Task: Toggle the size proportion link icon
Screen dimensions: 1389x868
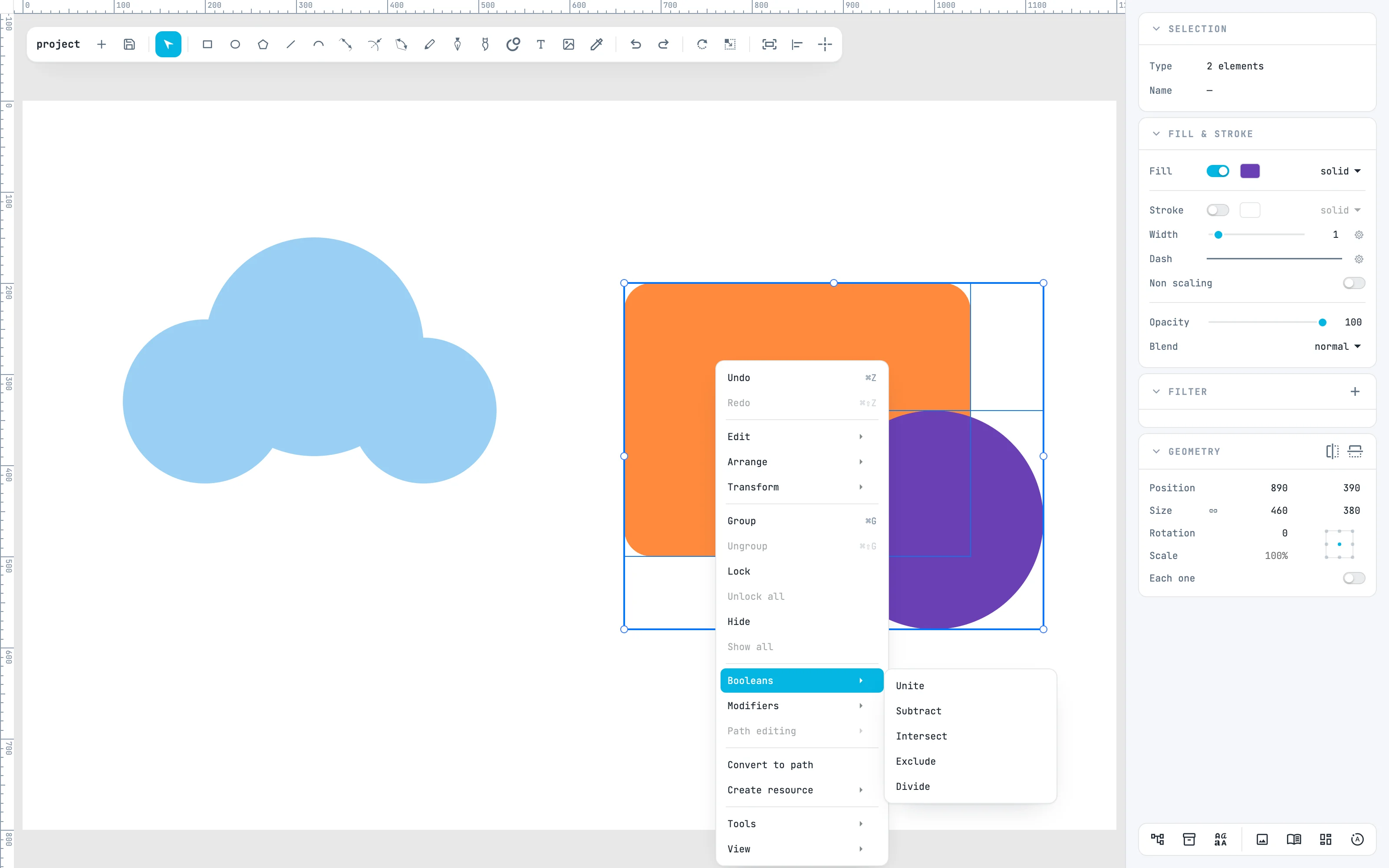Action: pyautogui.click(x=1213, y=510)
